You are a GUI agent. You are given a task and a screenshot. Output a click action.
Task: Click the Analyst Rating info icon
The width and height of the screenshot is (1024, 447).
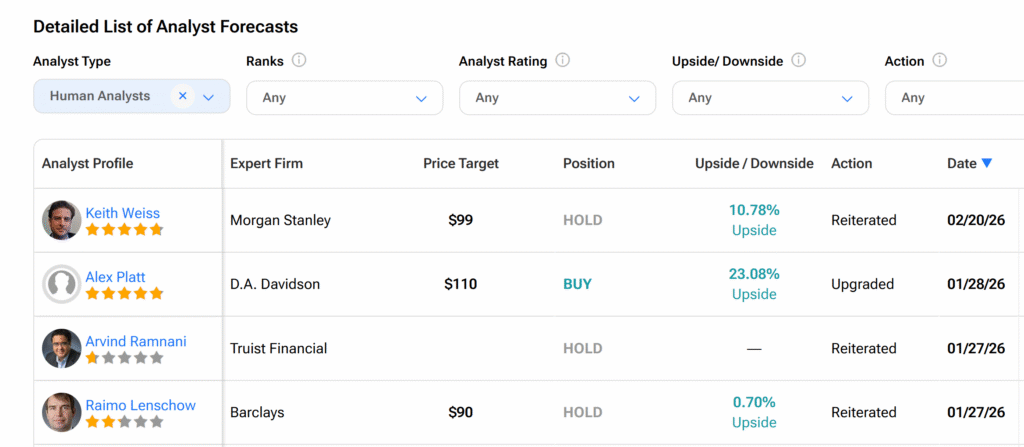pyautogui.click(x=563, y=60)
